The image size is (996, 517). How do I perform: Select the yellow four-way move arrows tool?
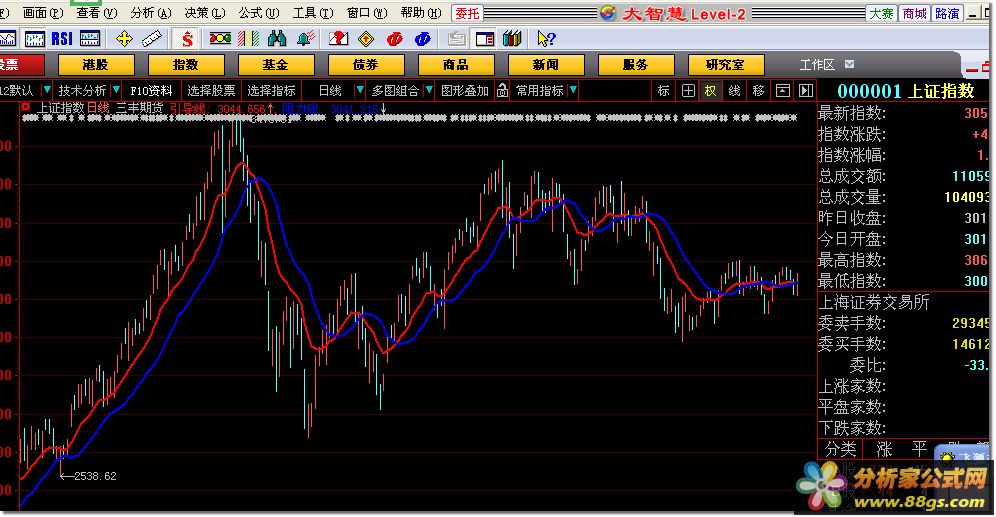124,39
